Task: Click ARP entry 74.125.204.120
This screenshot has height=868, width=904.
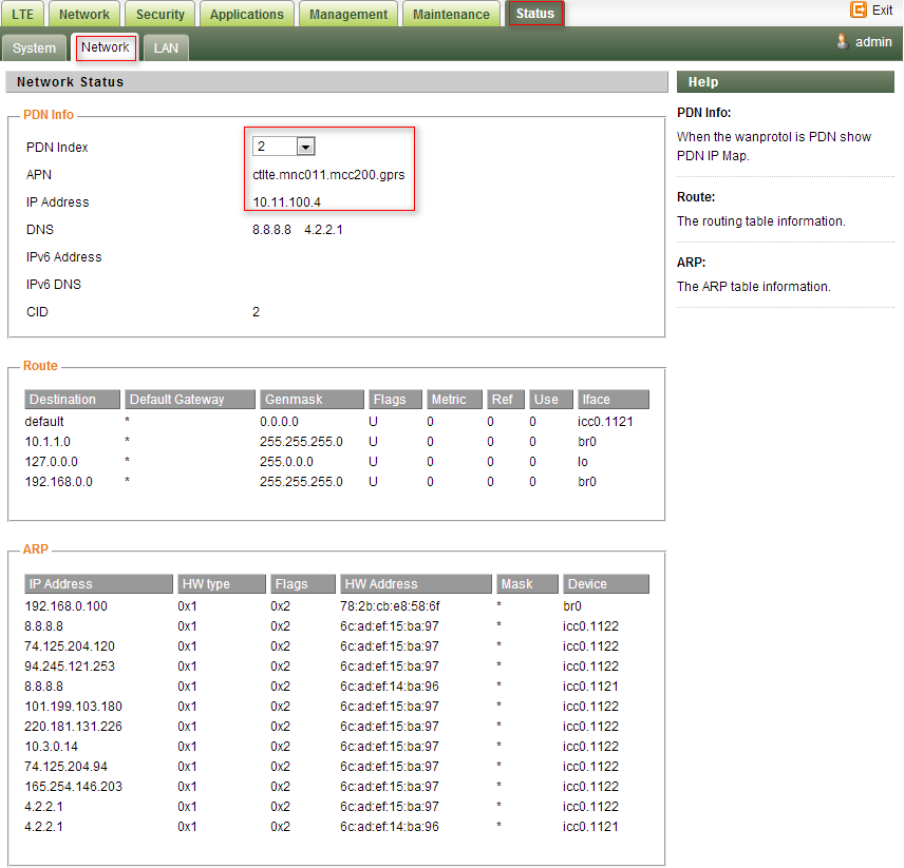Action: (69, 646)
